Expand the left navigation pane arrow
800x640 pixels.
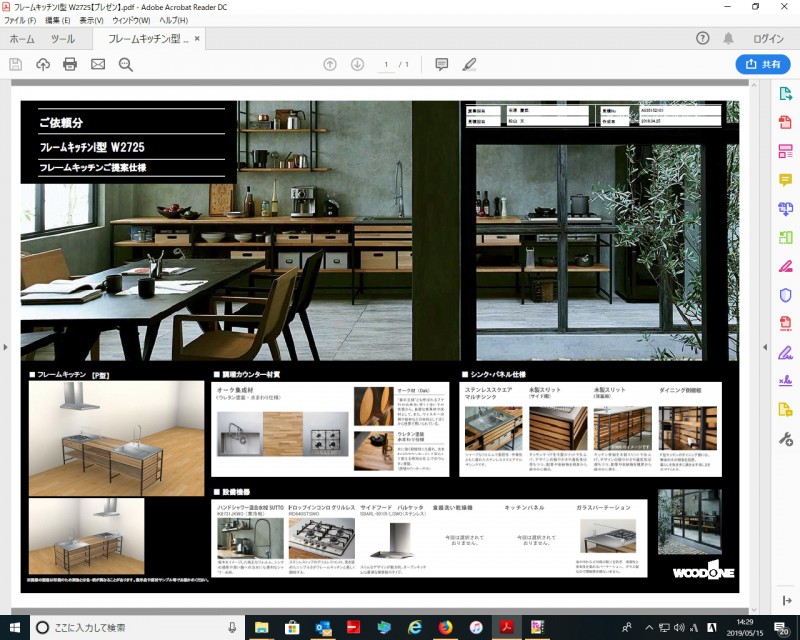point(6,347)
